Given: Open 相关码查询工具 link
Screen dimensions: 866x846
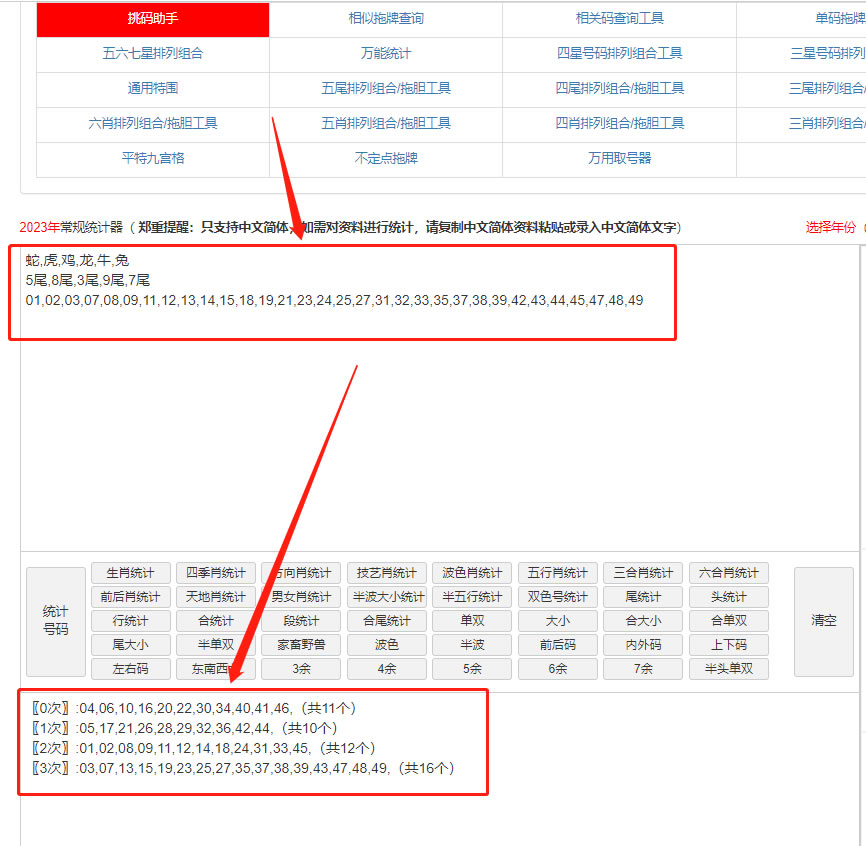Looking at the screenshot, I should pos(619,19).
